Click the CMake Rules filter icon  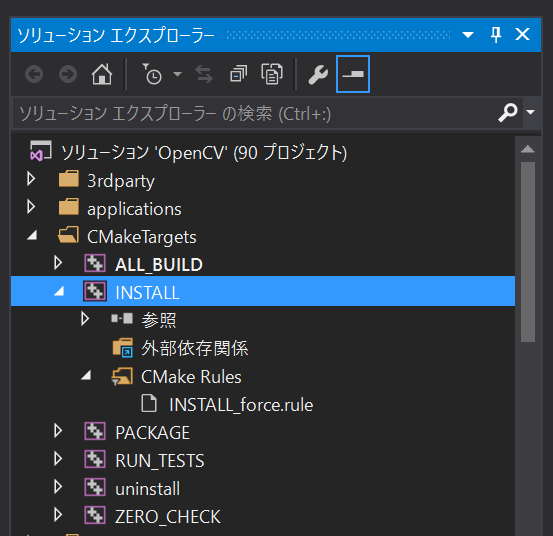click(122, 376)
